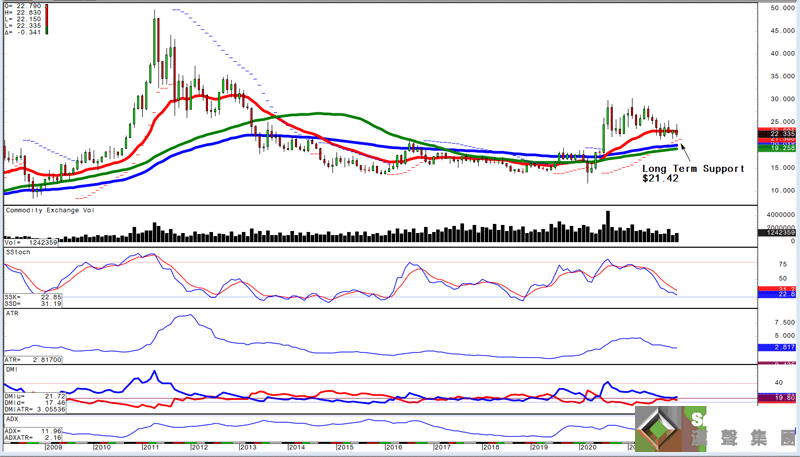Click the ATR indicator panel title

coord(12,313)
